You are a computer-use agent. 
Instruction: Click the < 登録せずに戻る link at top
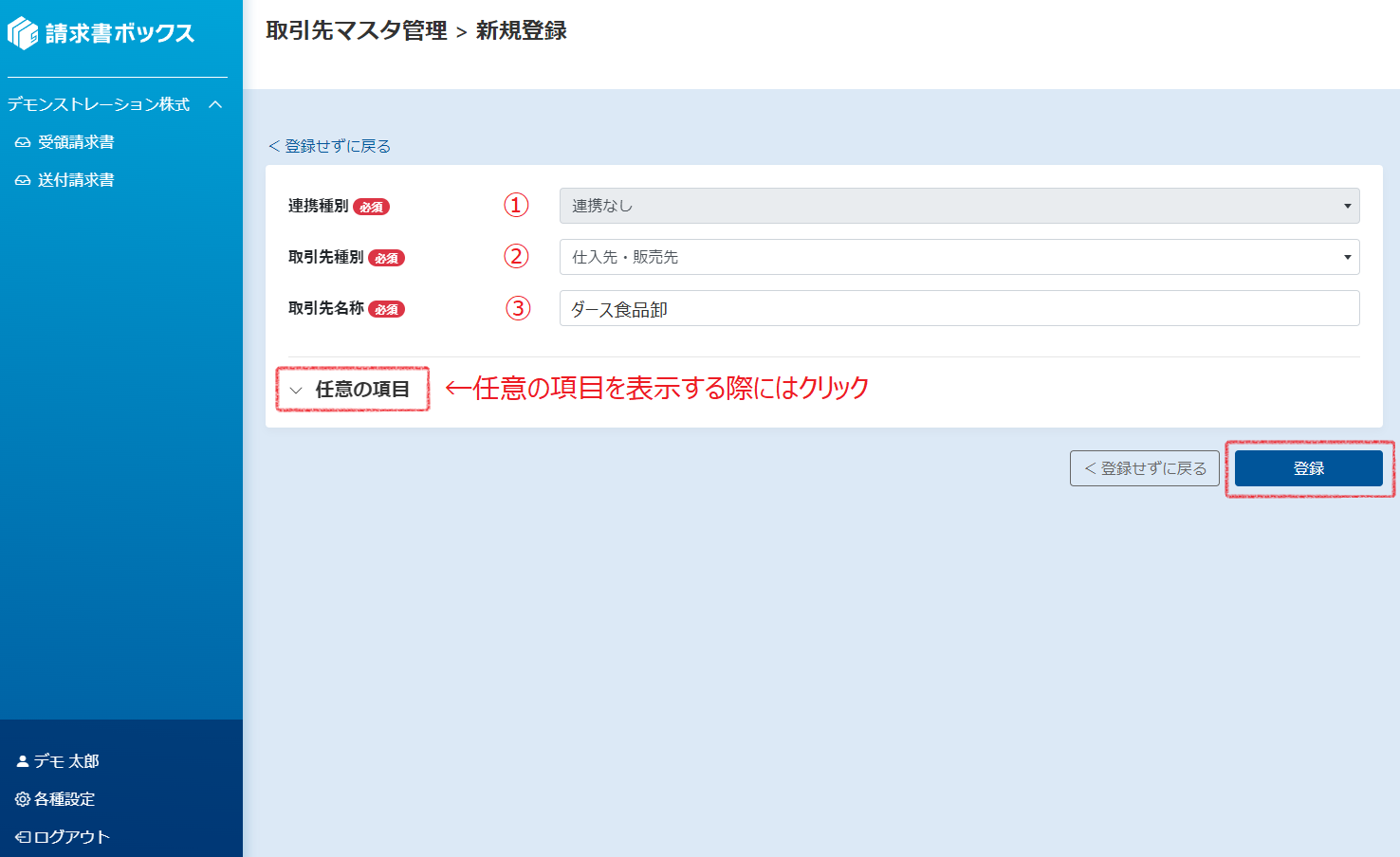coord(330,146)
